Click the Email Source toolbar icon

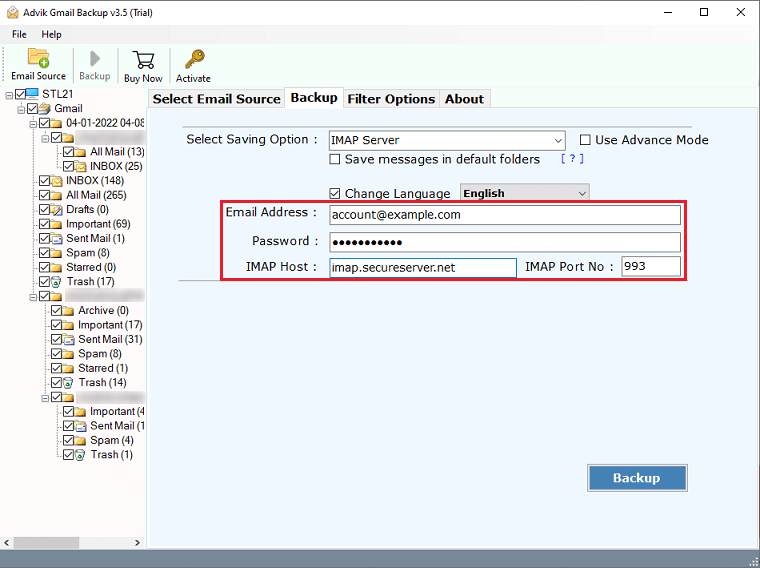tap(38, 58)
